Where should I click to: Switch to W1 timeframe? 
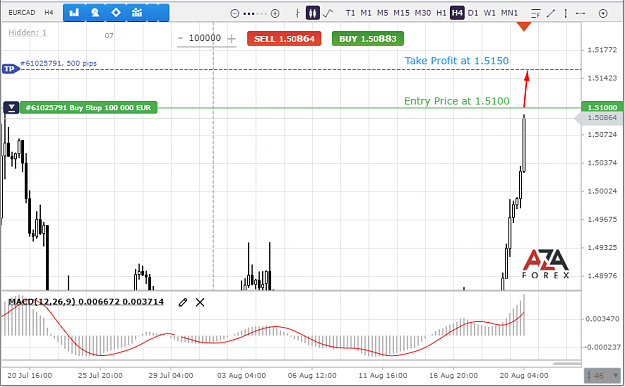click(x=489, y=13)
